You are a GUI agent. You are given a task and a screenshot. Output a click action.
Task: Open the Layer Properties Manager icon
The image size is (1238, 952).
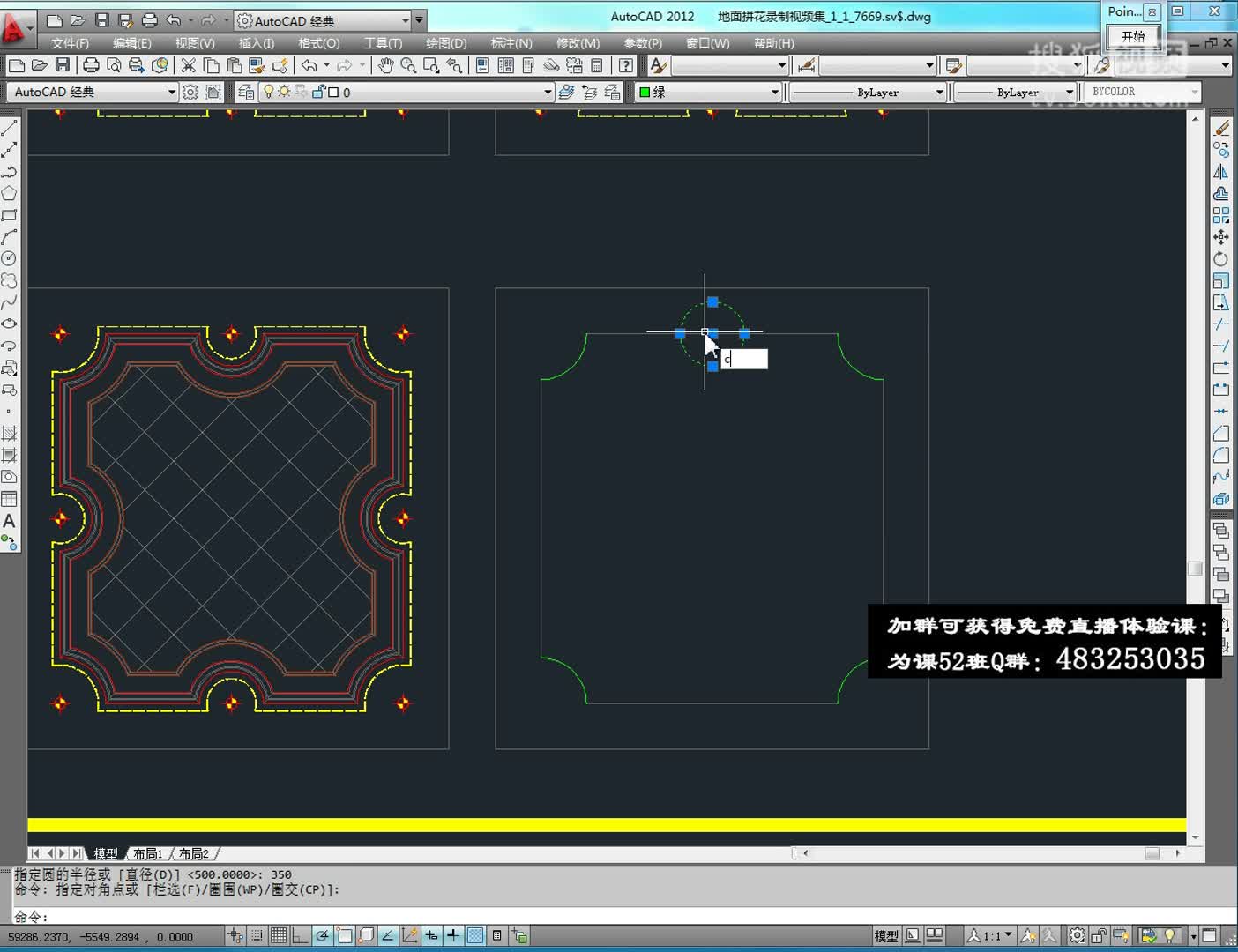pyautogui.click(x=246, y=92)
